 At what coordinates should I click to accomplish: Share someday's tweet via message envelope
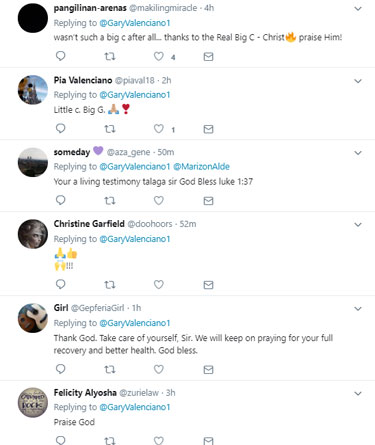coord(208,201)
